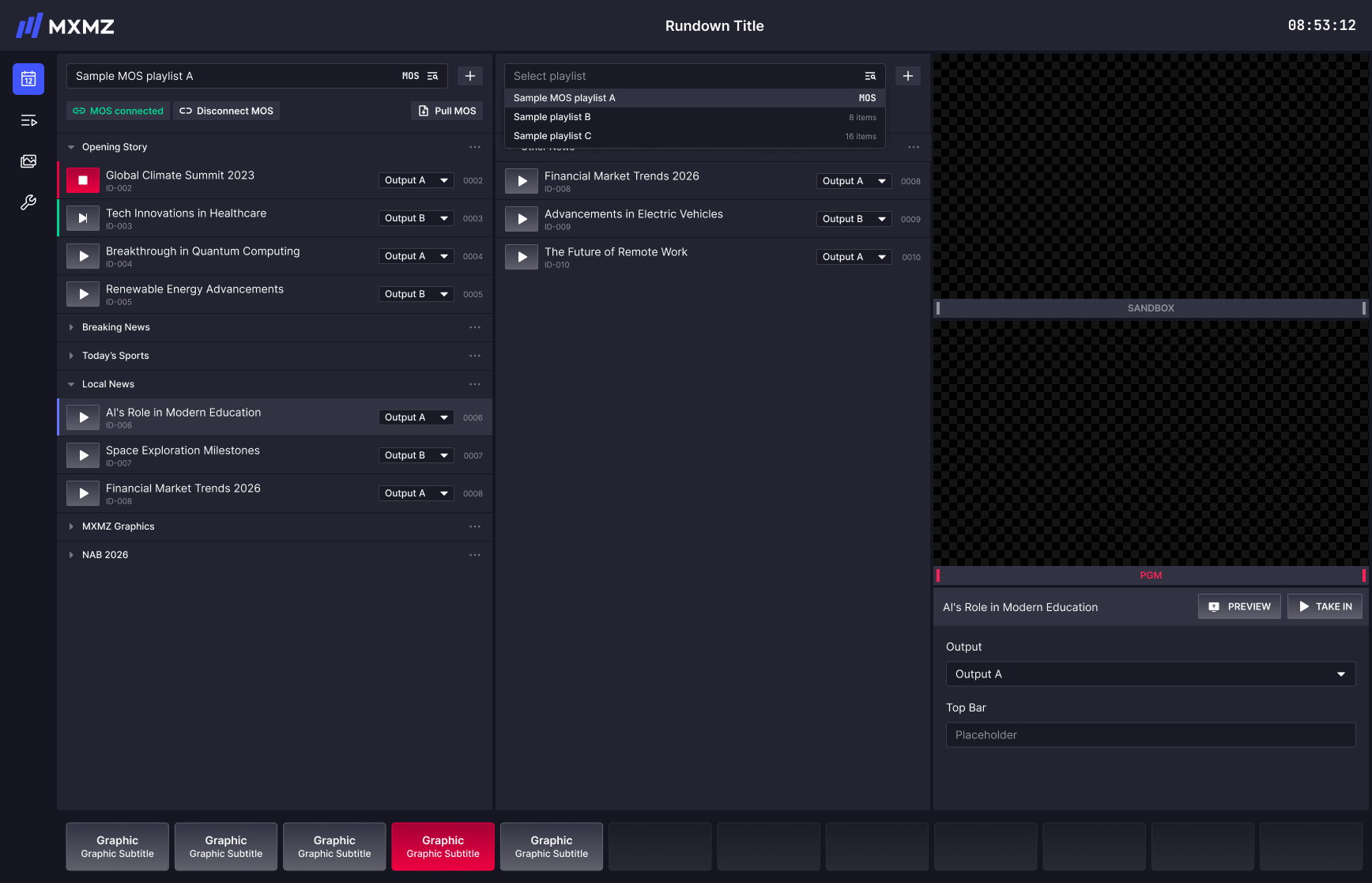Open NAB 2026 options menu dots
This screenshot has width=1372, height=883.
[475, 555]
